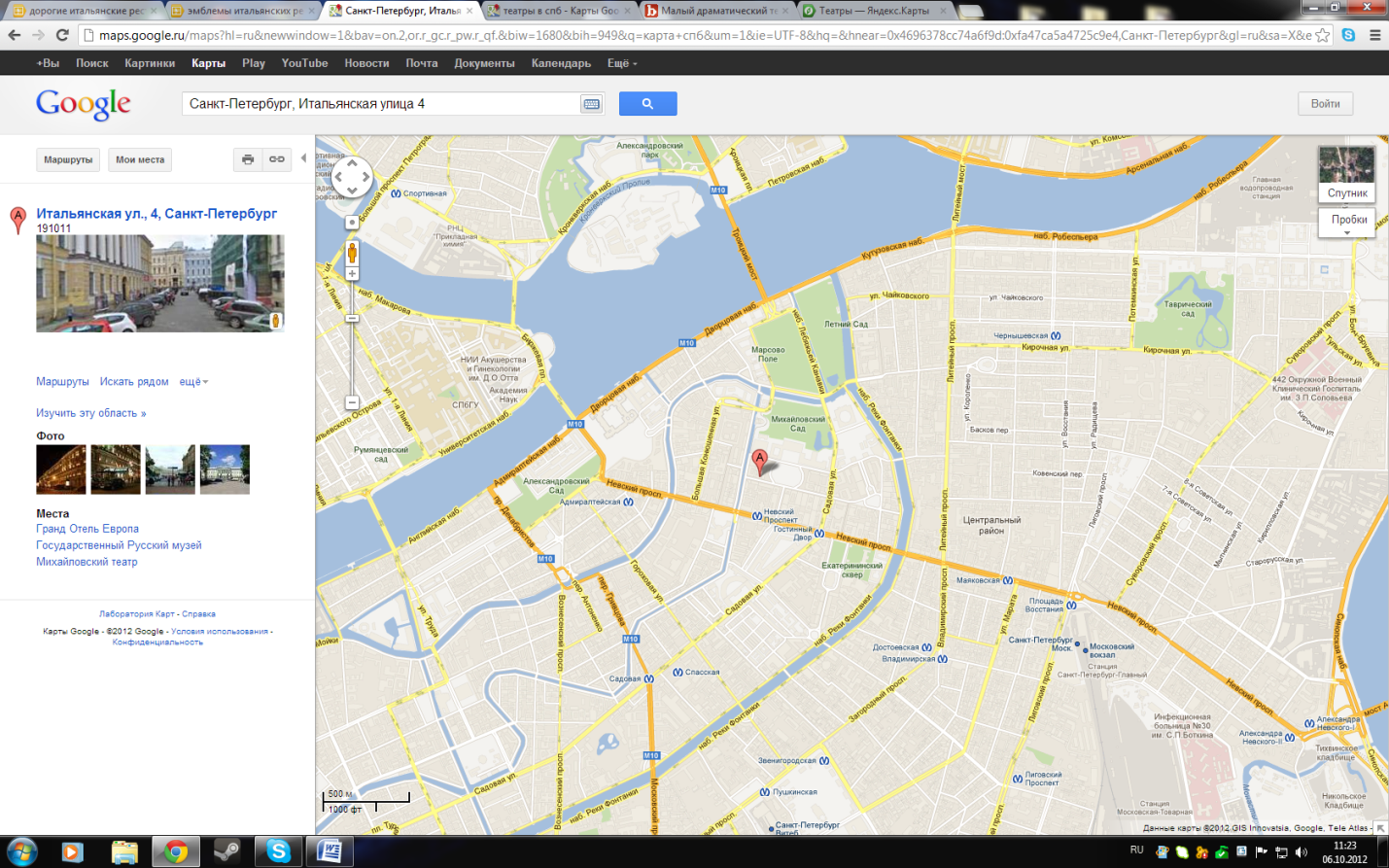Get the map link via chain icon

[x=277, y=159]
